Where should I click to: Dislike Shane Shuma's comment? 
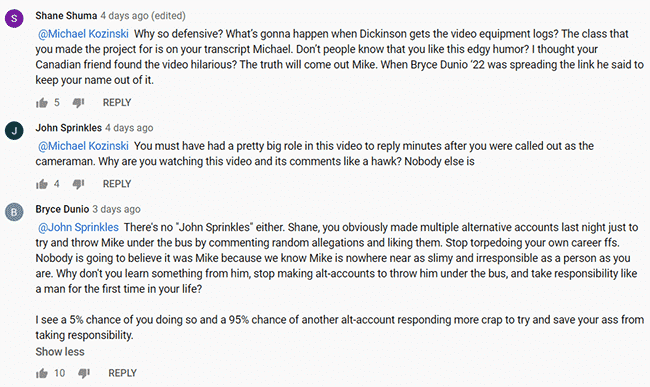(x=78, y=103)
